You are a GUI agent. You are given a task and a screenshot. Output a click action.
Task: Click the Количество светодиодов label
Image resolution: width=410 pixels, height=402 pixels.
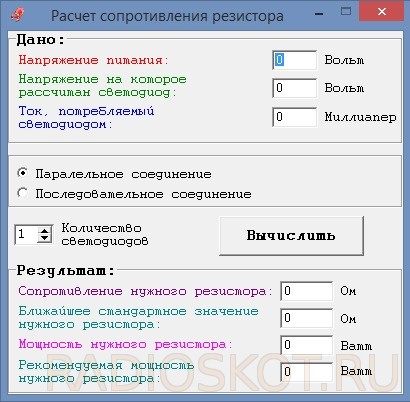(105, 234)
